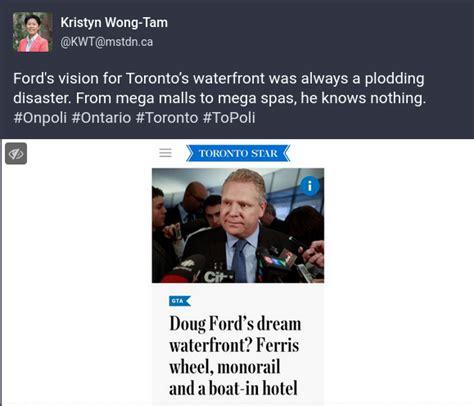Open the Toronto Star hamburger menu
This screenshot has height=406, width=474.
coord(165,153)
